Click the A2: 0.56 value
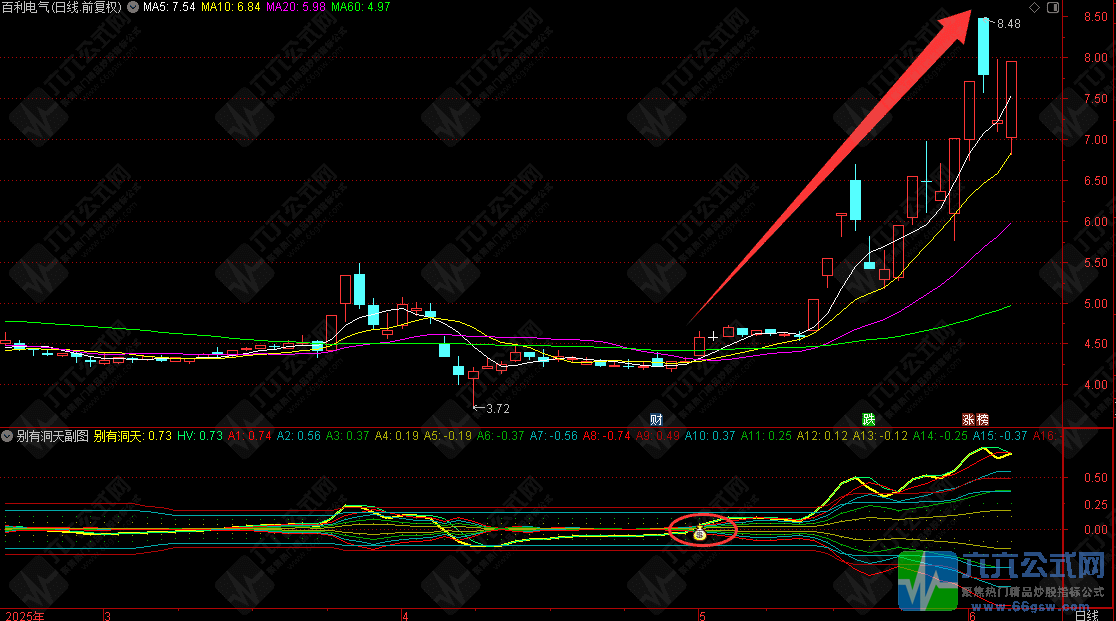The image size is (1116, 621). pyautogui.click(x=298, y=436)
